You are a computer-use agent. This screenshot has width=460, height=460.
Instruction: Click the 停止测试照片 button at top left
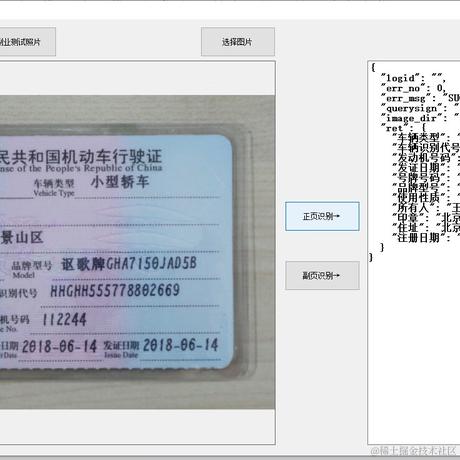27,42
